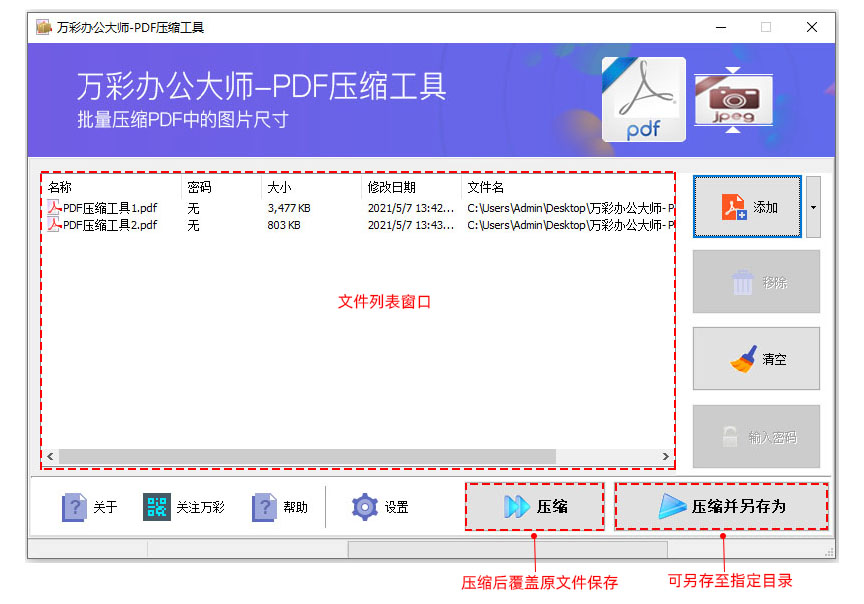Sort by the 大小 column header
The height and width of the screenshot is (604, 864).
coord(311,187)
